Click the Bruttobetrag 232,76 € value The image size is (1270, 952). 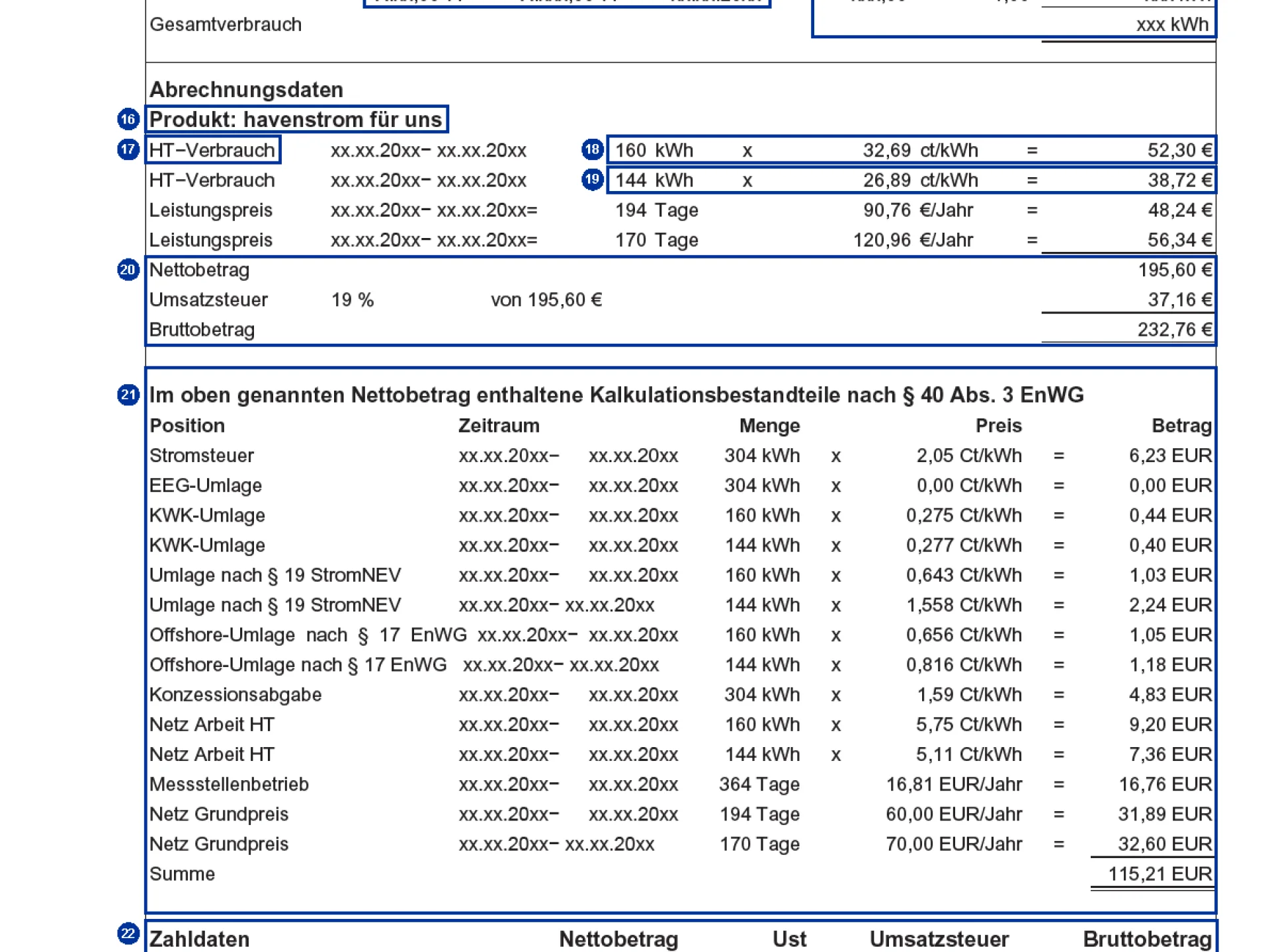point(1174,329)
